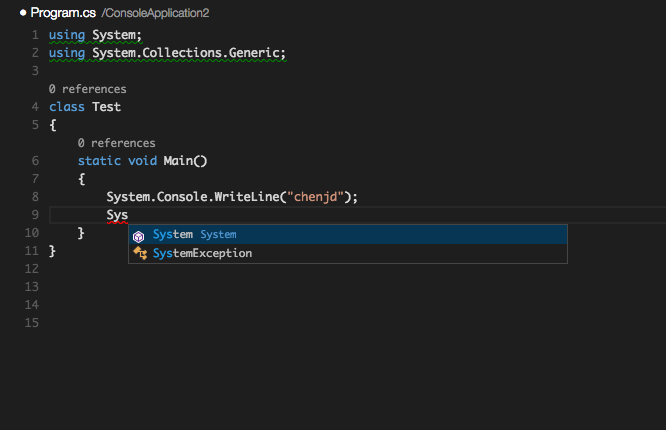
Task: Click the static keyword on line 6
Action: point(99,161)
